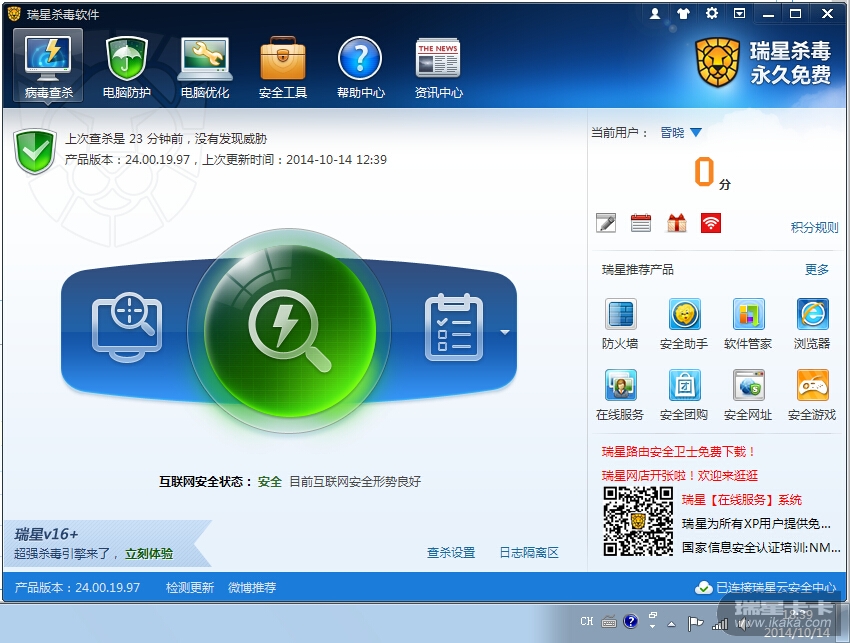Click the CH language indicator in taskbar
Viewport: 850px width, 643px height.
(x=587, y=622)
